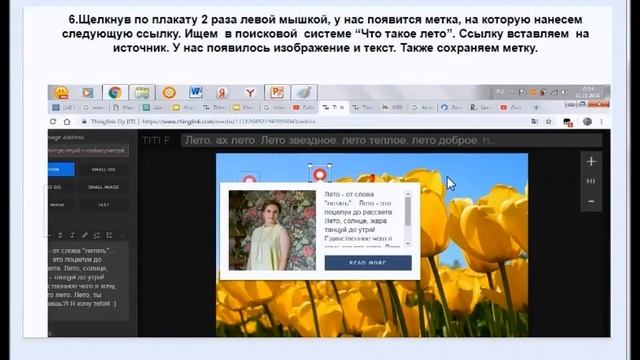The width and height of the screenshot is (640, 360).
Task: Launch the red Yandex 'Я' taskbar icon
Action: [222, 93]
